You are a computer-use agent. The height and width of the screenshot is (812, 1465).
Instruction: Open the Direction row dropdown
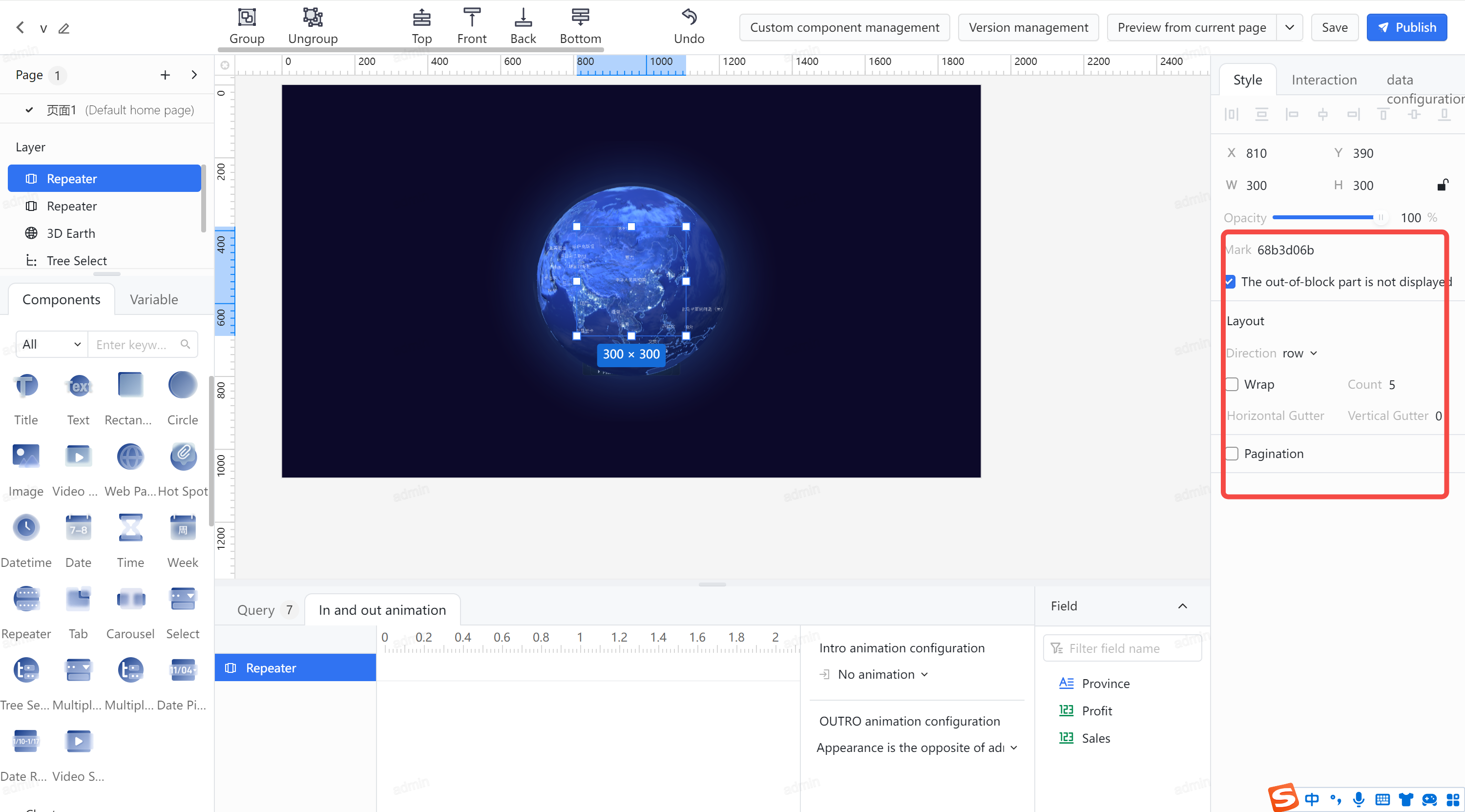[x=1299, y=353]
